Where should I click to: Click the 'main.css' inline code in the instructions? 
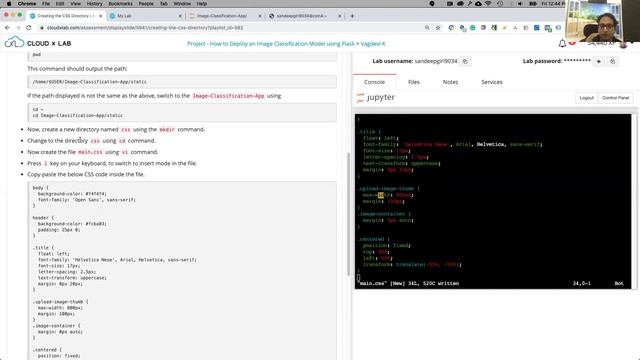pos(90,152)
